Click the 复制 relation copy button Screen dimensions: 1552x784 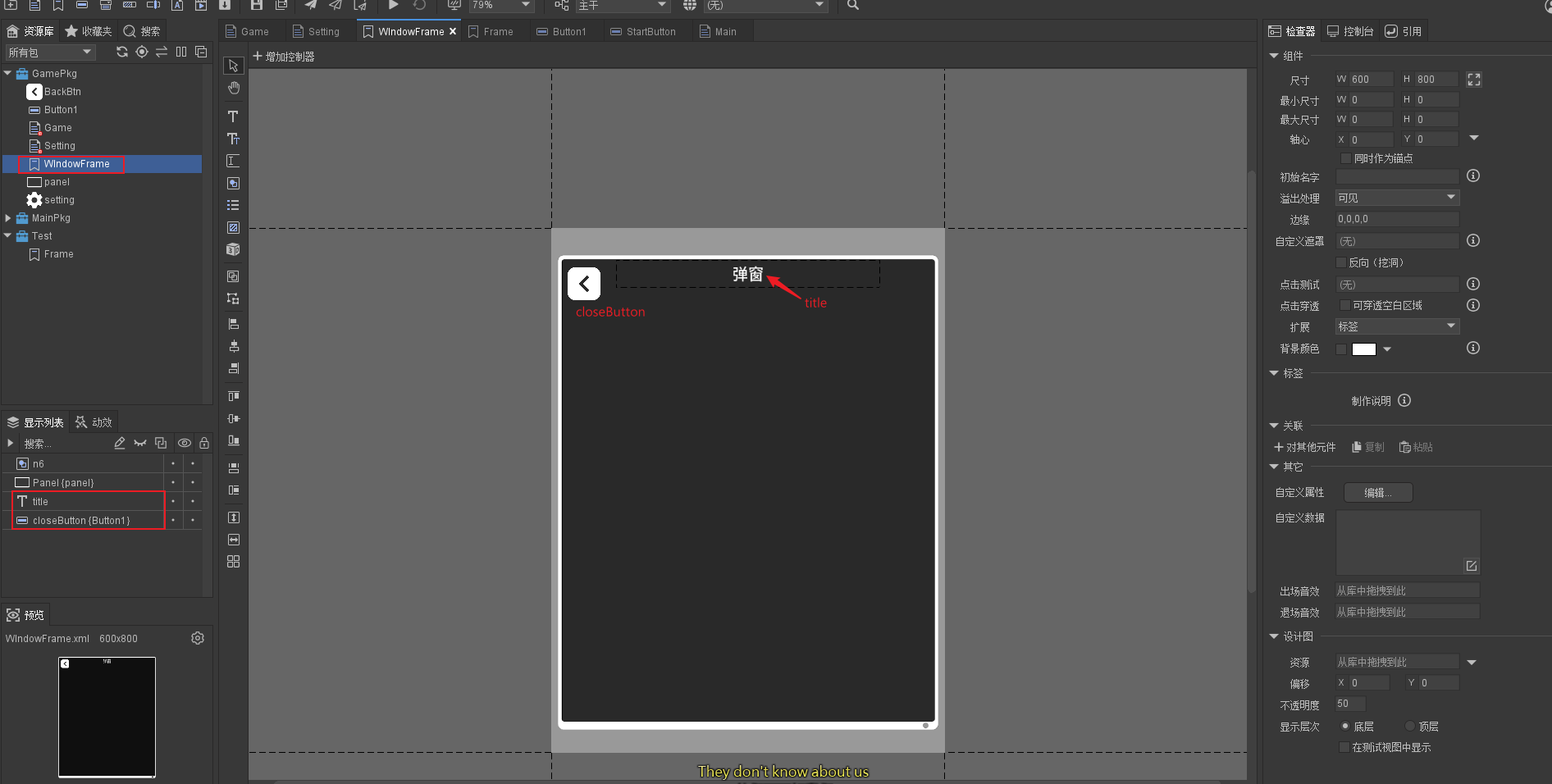(x=1368, y=447)
